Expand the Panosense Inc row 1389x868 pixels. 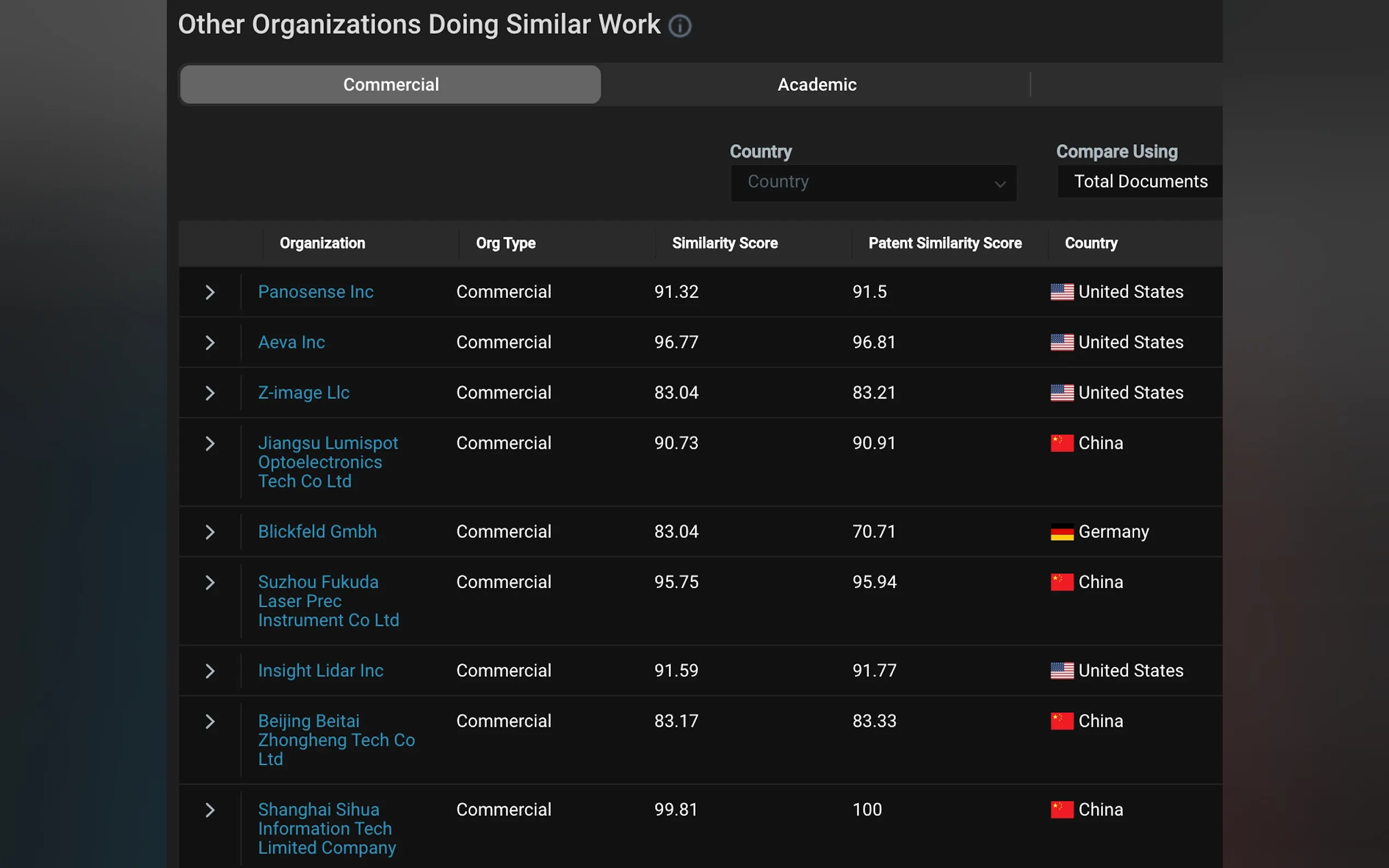pos(210,292)
